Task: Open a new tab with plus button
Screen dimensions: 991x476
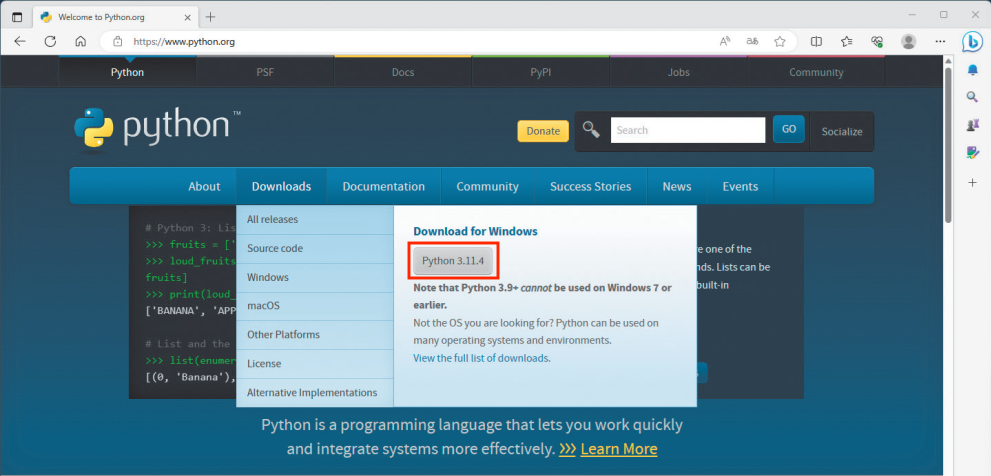Action: pos(210,17)
